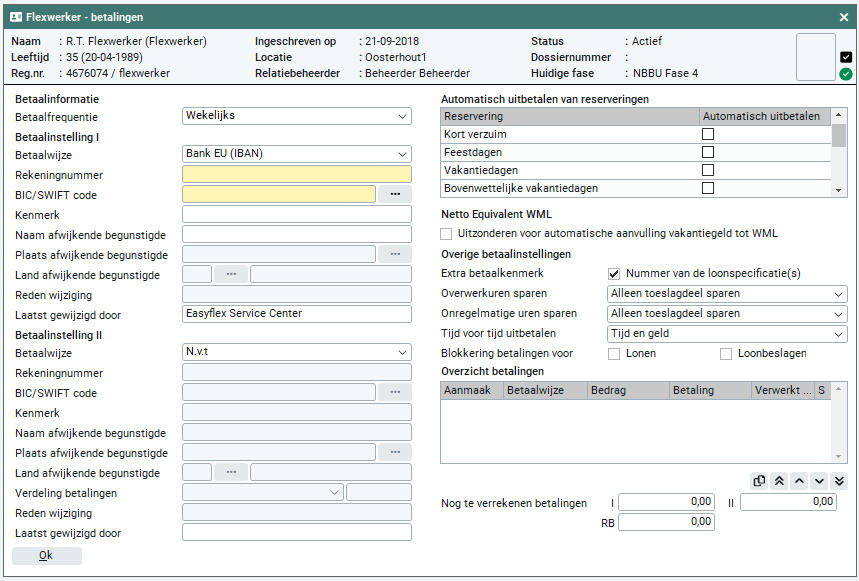859x581 pixels.
Task: Enable automatic payout for Kort verzuim
Action: click(x=708, y=134)
